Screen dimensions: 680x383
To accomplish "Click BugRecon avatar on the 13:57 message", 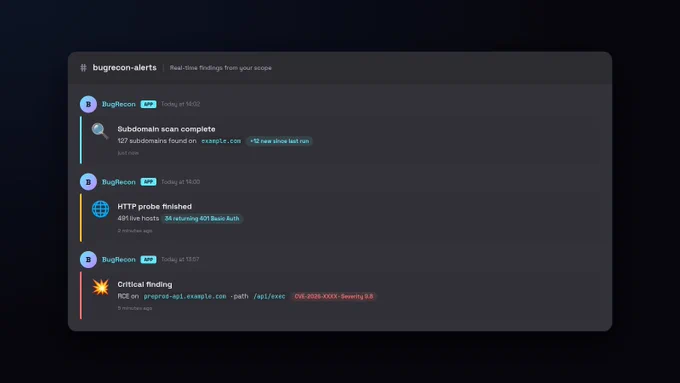I will click(x=88, y=259).
